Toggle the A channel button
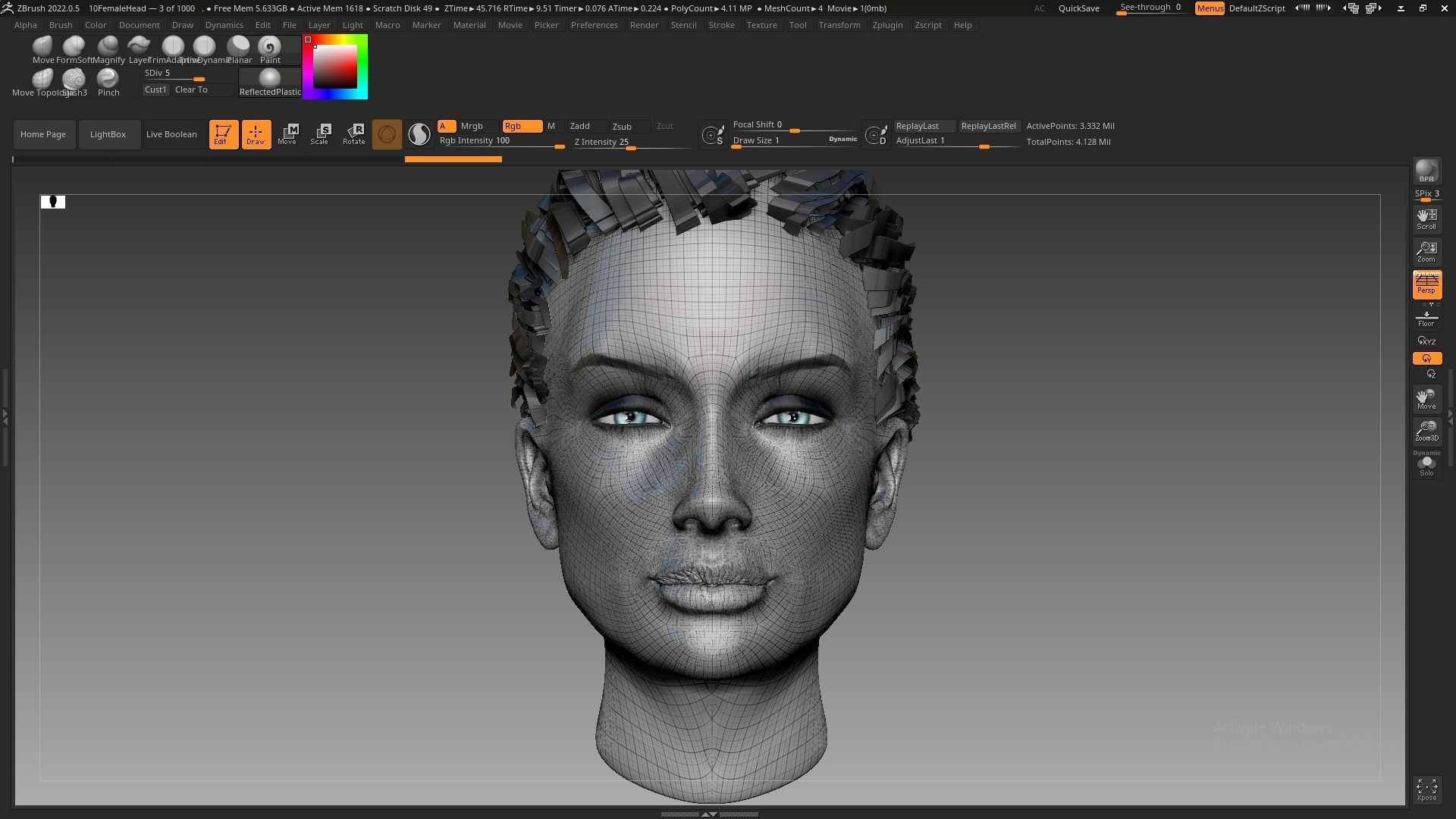The image size is (1456, 819). point(446,126)
